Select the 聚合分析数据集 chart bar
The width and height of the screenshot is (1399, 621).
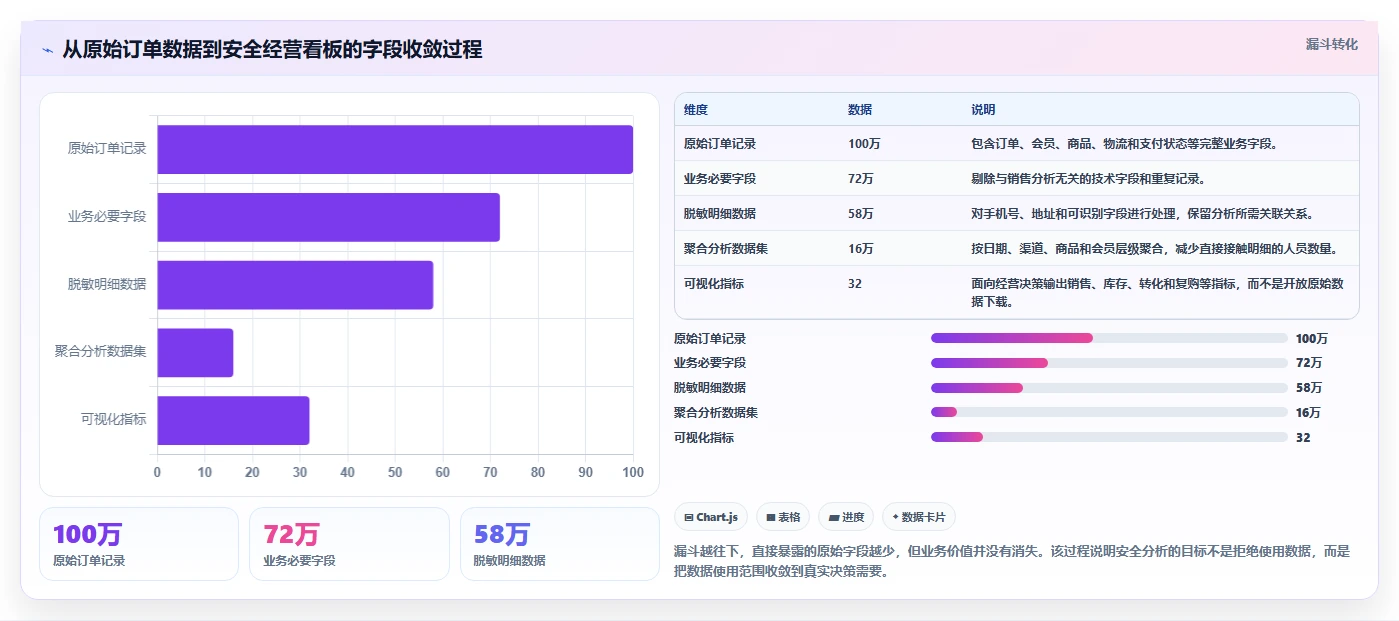[195, 353]
